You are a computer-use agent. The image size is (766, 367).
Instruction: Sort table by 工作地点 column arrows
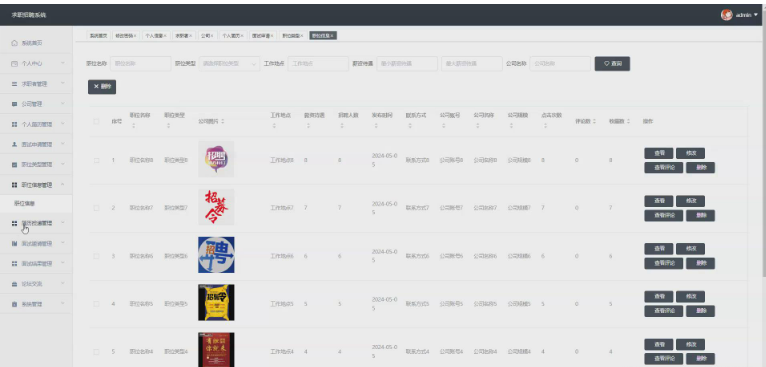tap(273, 126)
